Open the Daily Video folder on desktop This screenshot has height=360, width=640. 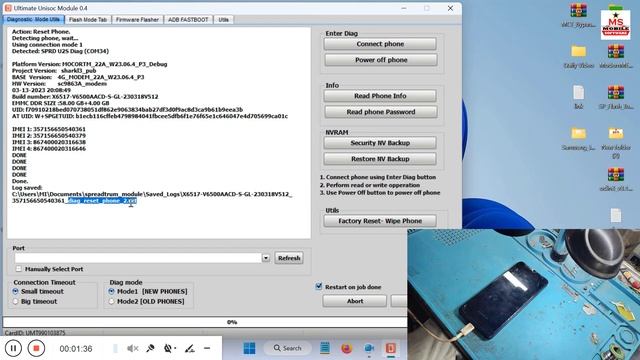[x=578, y=56]
